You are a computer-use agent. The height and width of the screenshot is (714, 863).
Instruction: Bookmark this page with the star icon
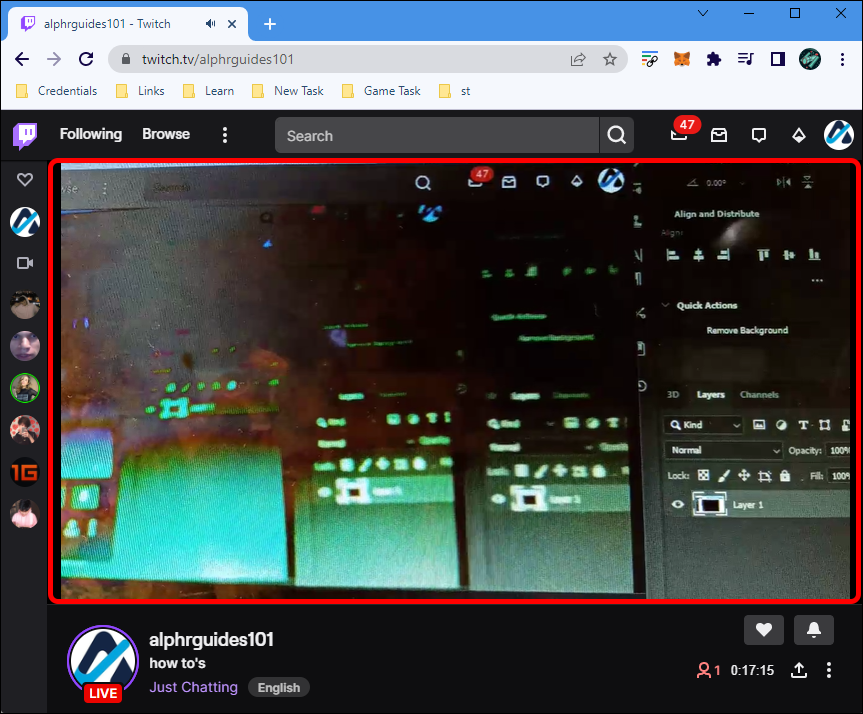coord(609,59)
